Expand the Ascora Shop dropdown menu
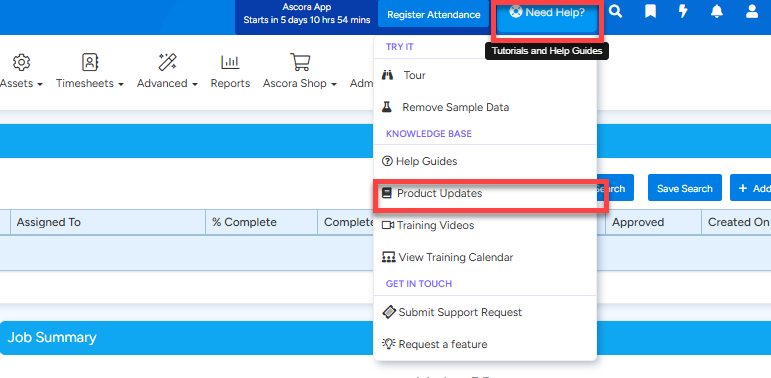This screenshot has height=378, width=771. point(299,84)
